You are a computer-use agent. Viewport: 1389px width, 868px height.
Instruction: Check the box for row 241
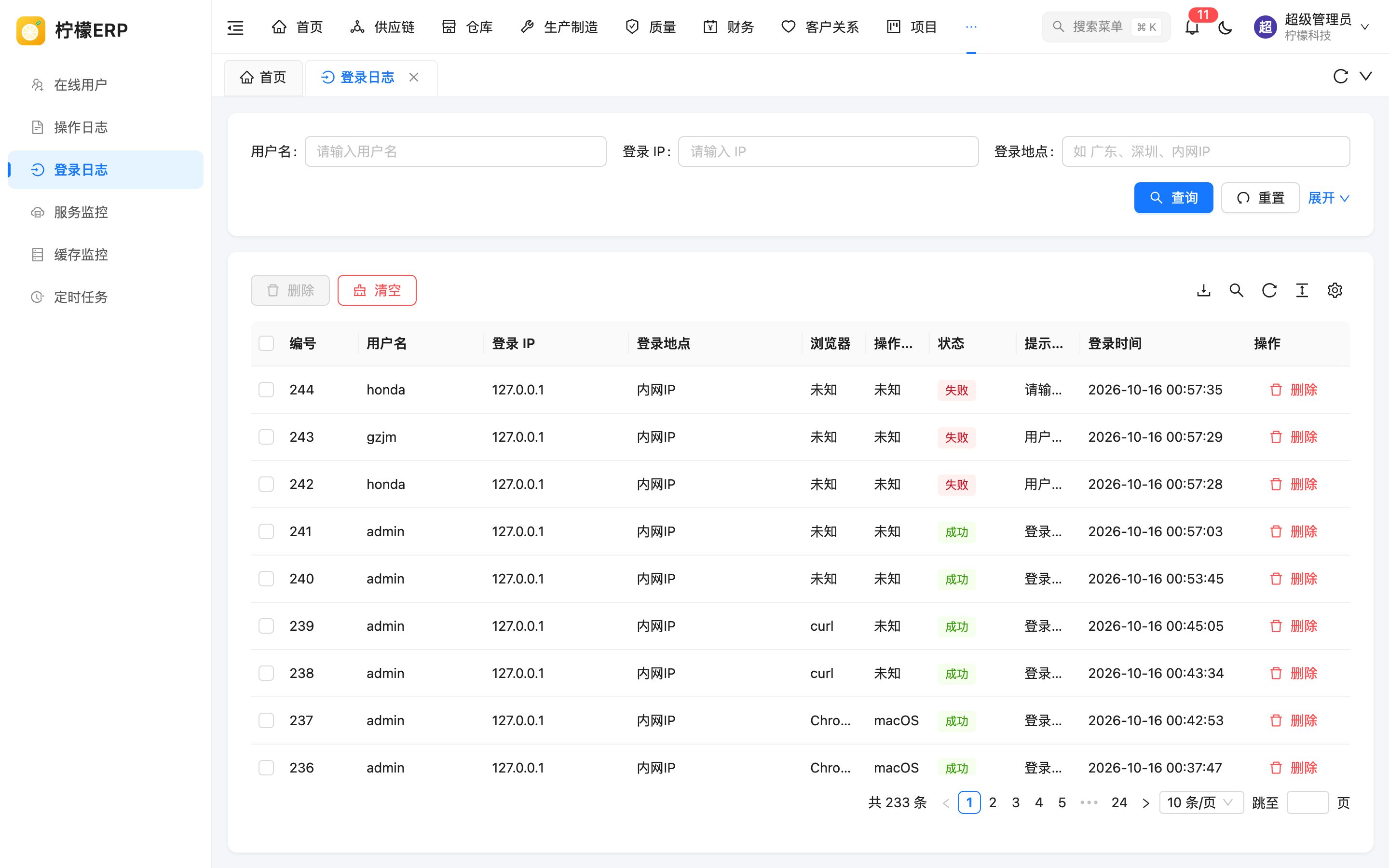(x=266, y=531)
